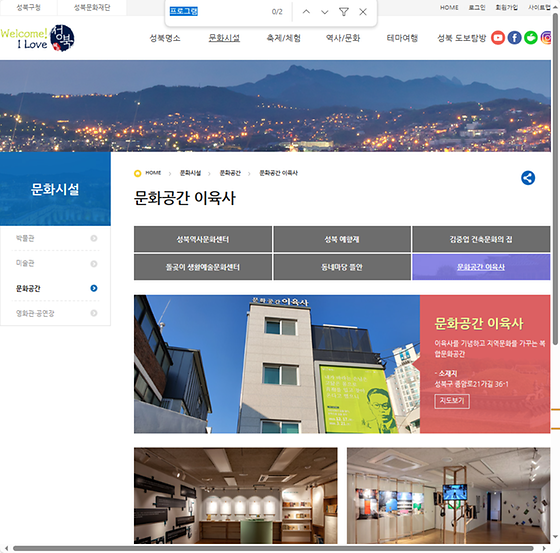Click down arrow of vertical scrollbar
The width and height of the screenshot is (560, 553).
point(555,536)
